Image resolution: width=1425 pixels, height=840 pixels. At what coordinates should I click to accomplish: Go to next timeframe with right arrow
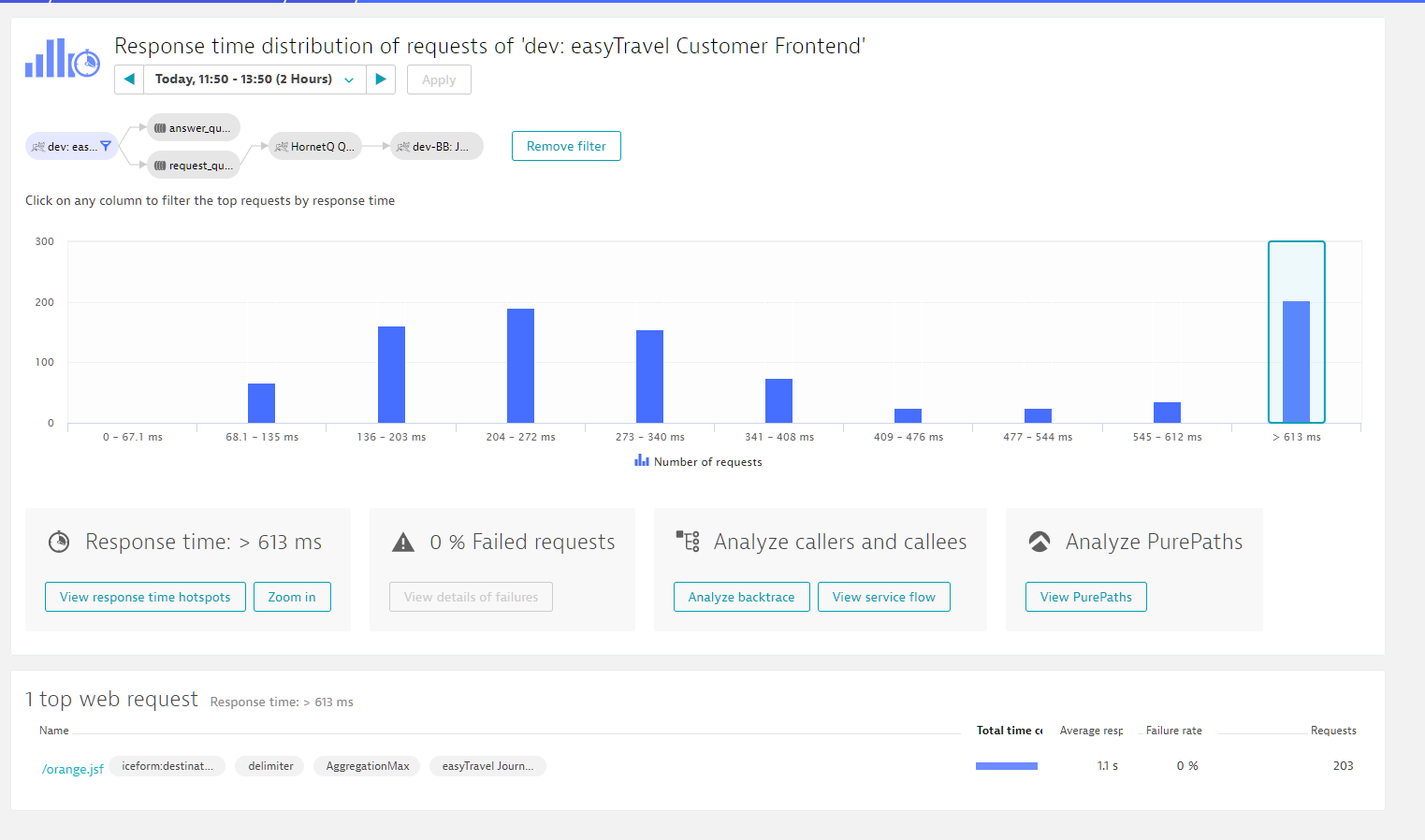point(381,80)
